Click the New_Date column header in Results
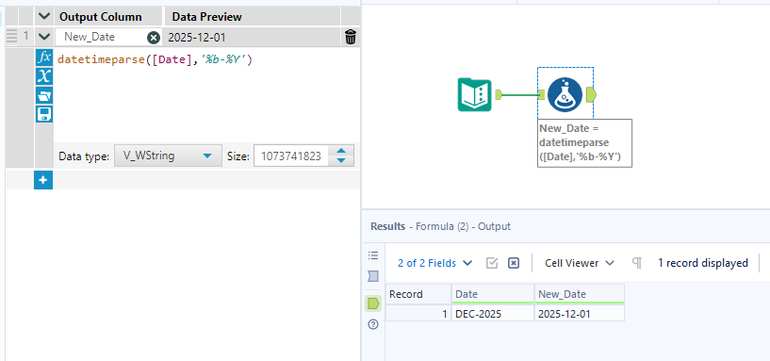Screen dimensions: 770x361 click(579, 294)
